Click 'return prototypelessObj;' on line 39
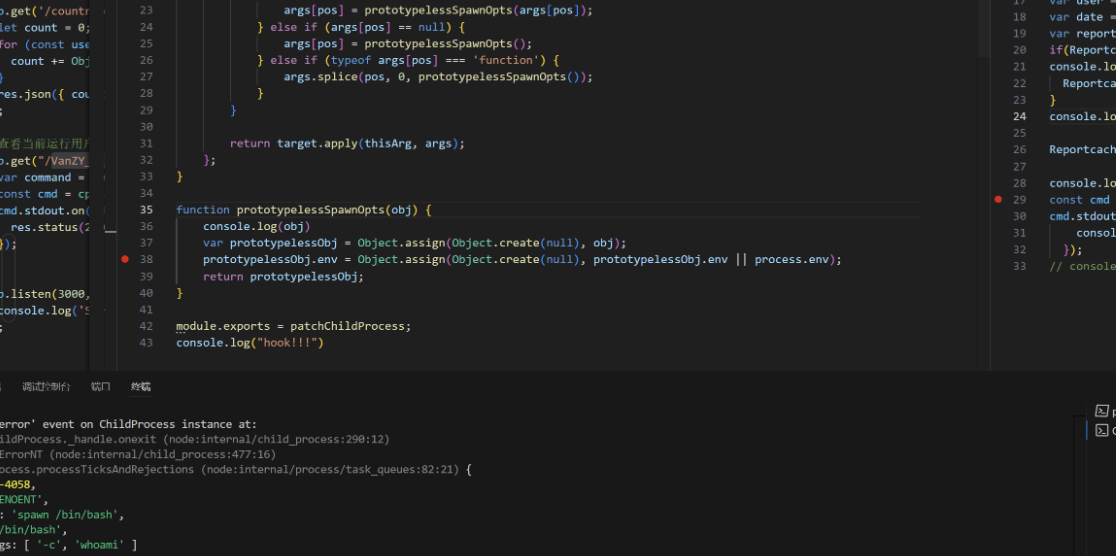Image resolution: width=1116 pixels, height=556 pixels. click(283, 276)
